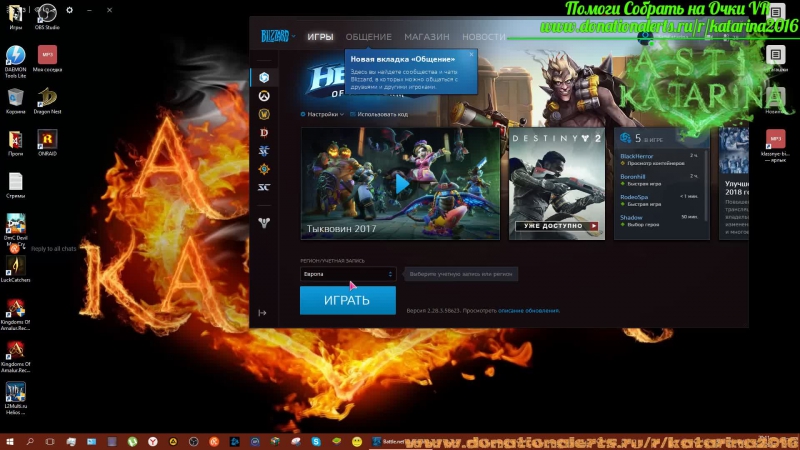Click the blue ИГРАТЬ button
Screen dimensions: 800x450
(348, 300)
